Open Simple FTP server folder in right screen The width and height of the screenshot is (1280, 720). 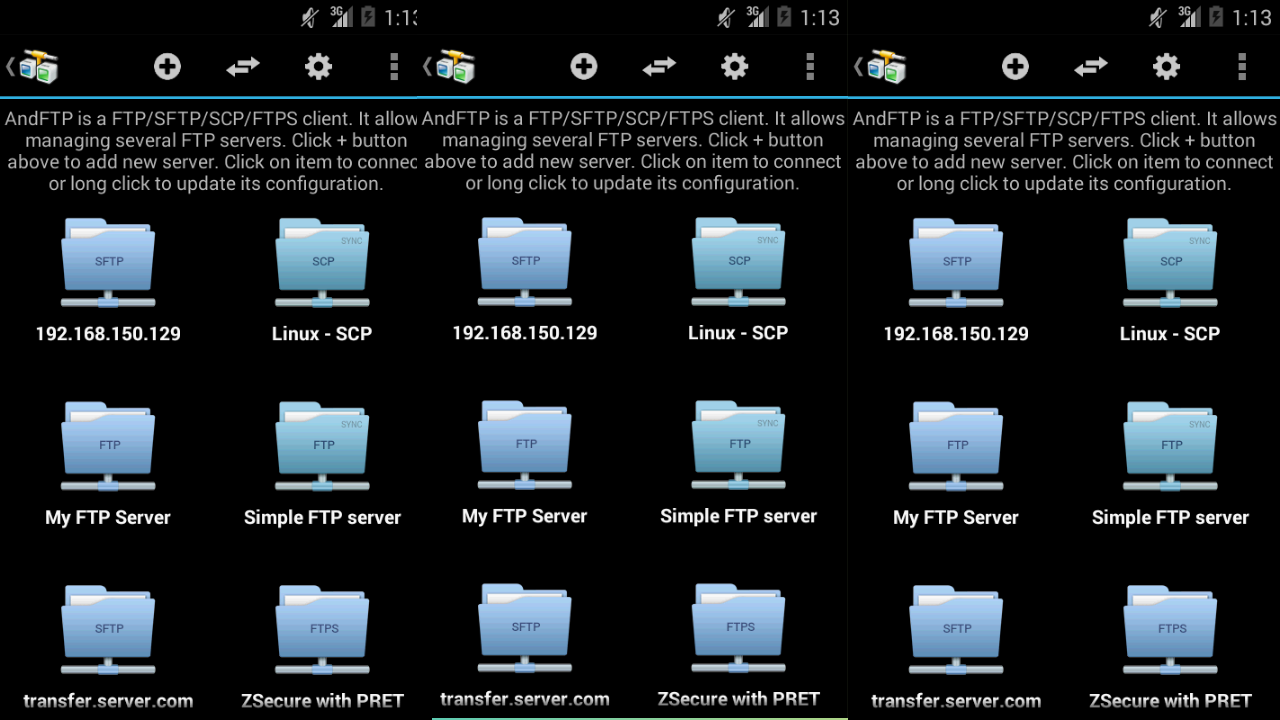point(1170,447)
